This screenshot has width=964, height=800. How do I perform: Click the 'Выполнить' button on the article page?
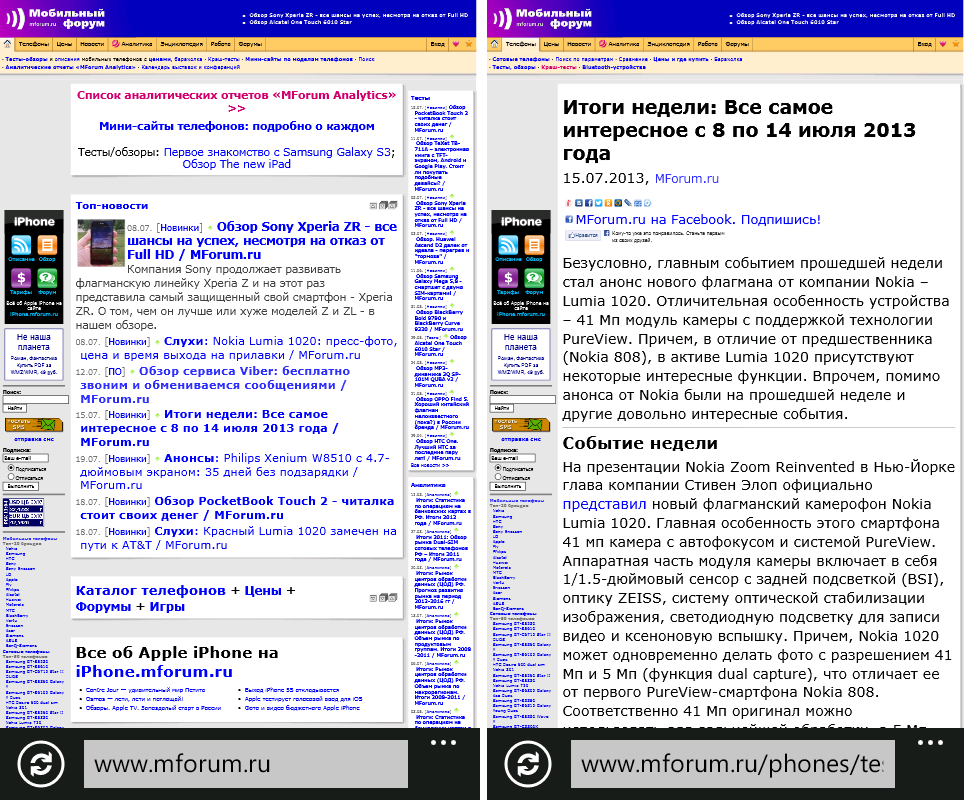click(x=507, y=486)
